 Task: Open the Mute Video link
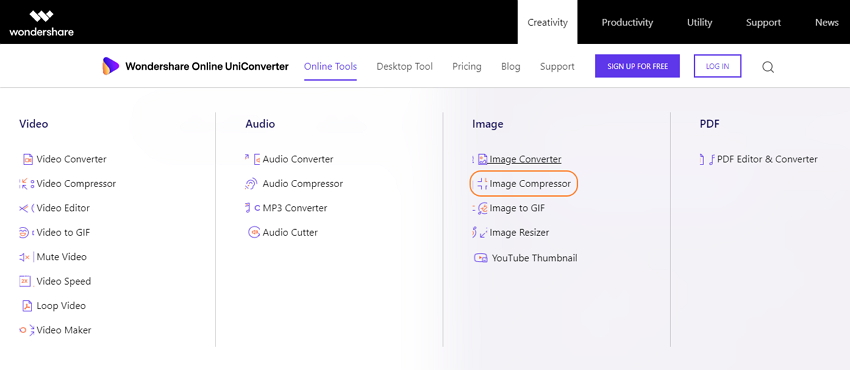(x=62, y=257)
